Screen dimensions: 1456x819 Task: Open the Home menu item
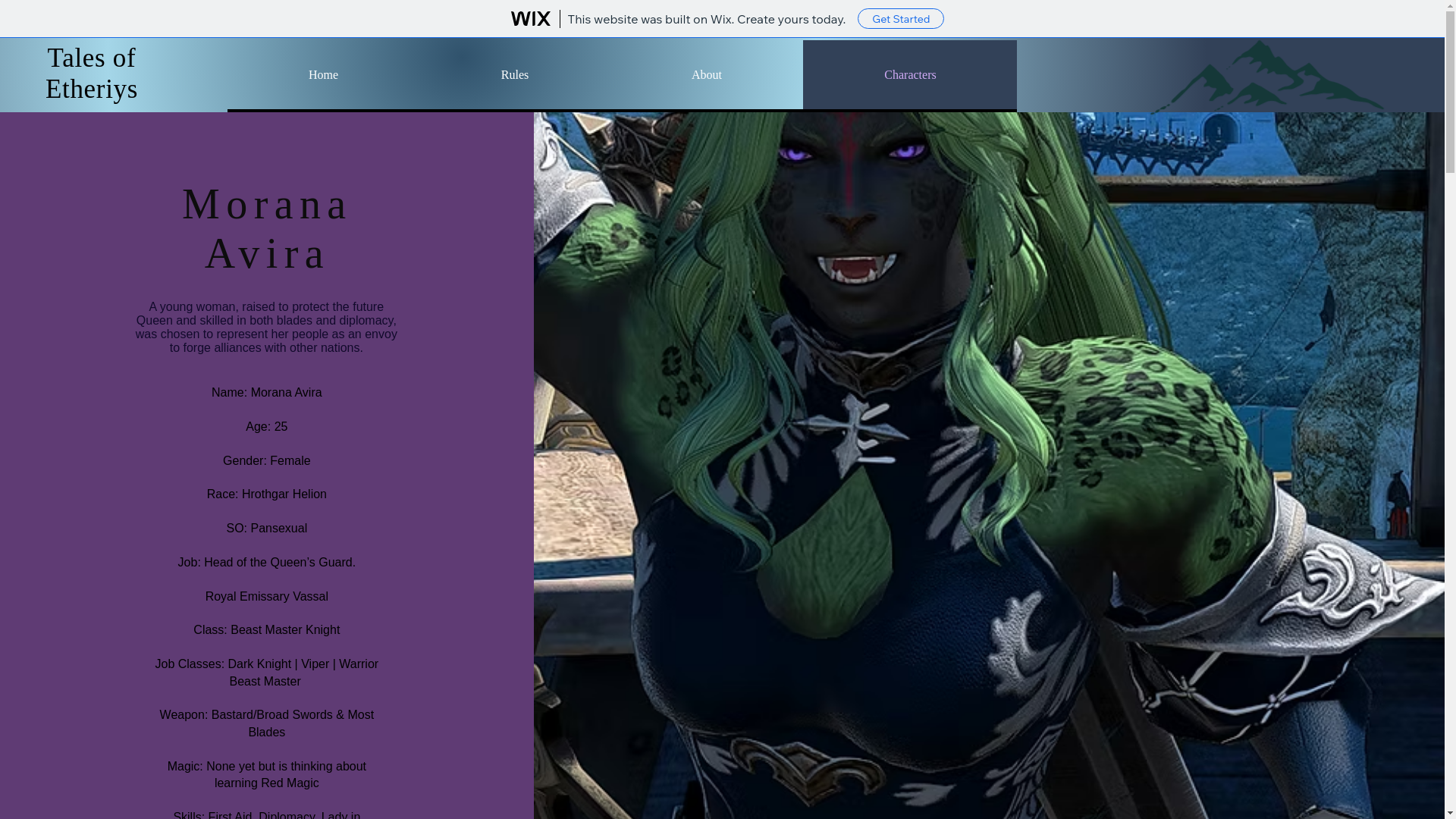tap(323, 75)
